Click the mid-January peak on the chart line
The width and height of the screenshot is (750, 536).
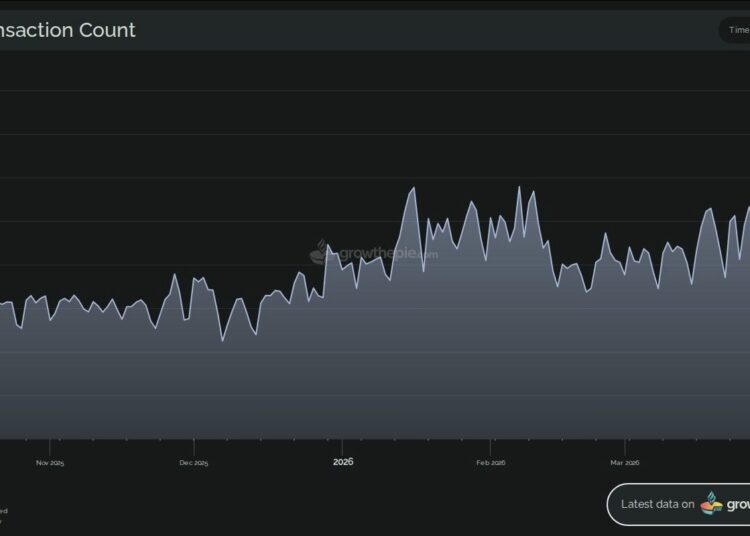tap(412, 188)
